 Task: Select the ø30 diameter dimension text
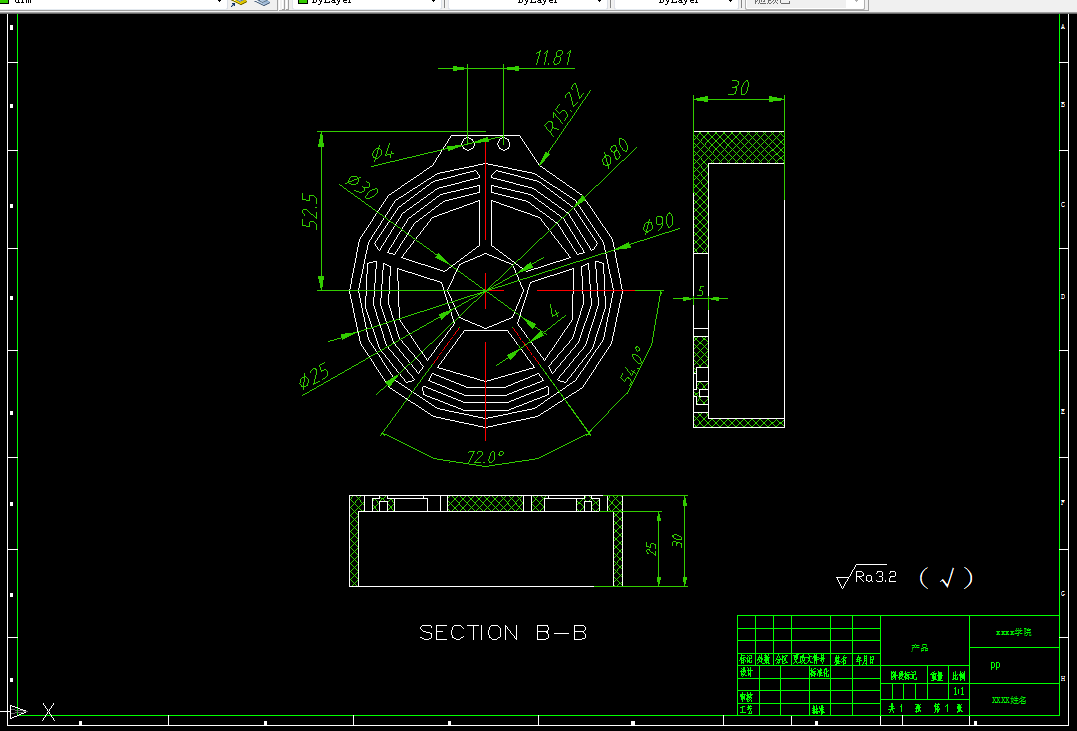(x=362, y=186)
